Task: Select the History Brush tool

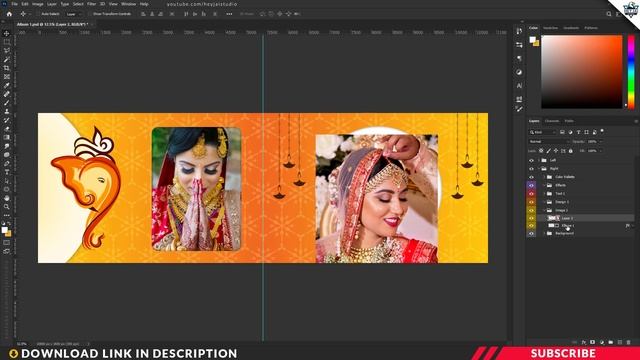Action: 7,120
